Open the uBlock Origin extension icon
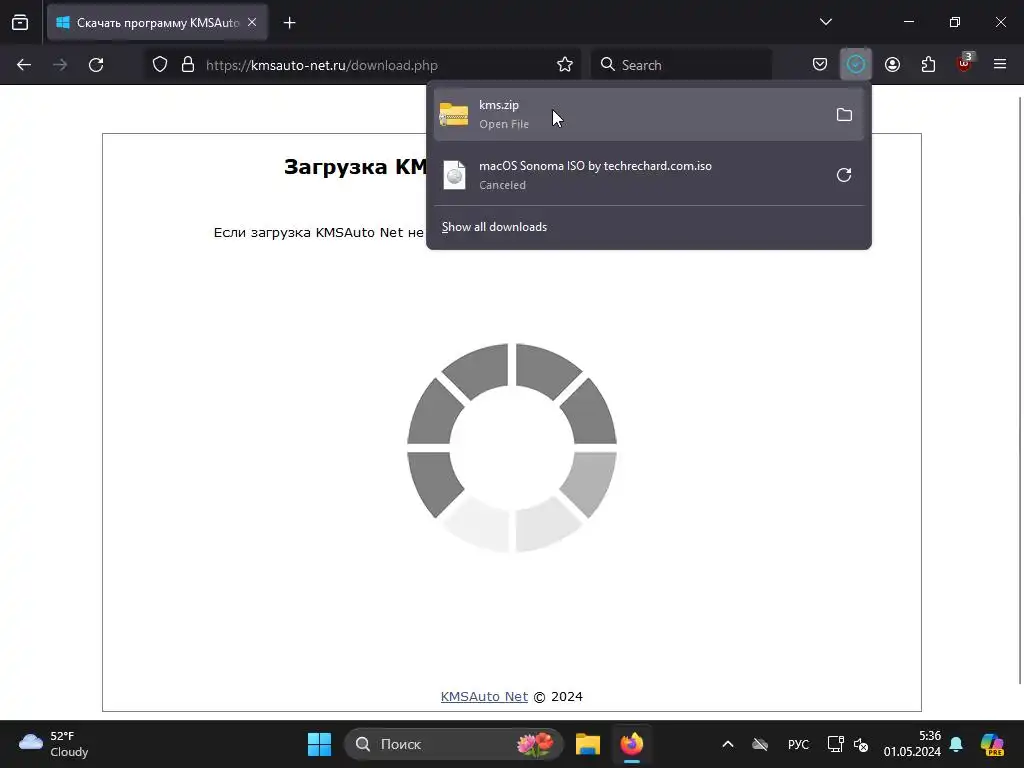 click(964, 63)
